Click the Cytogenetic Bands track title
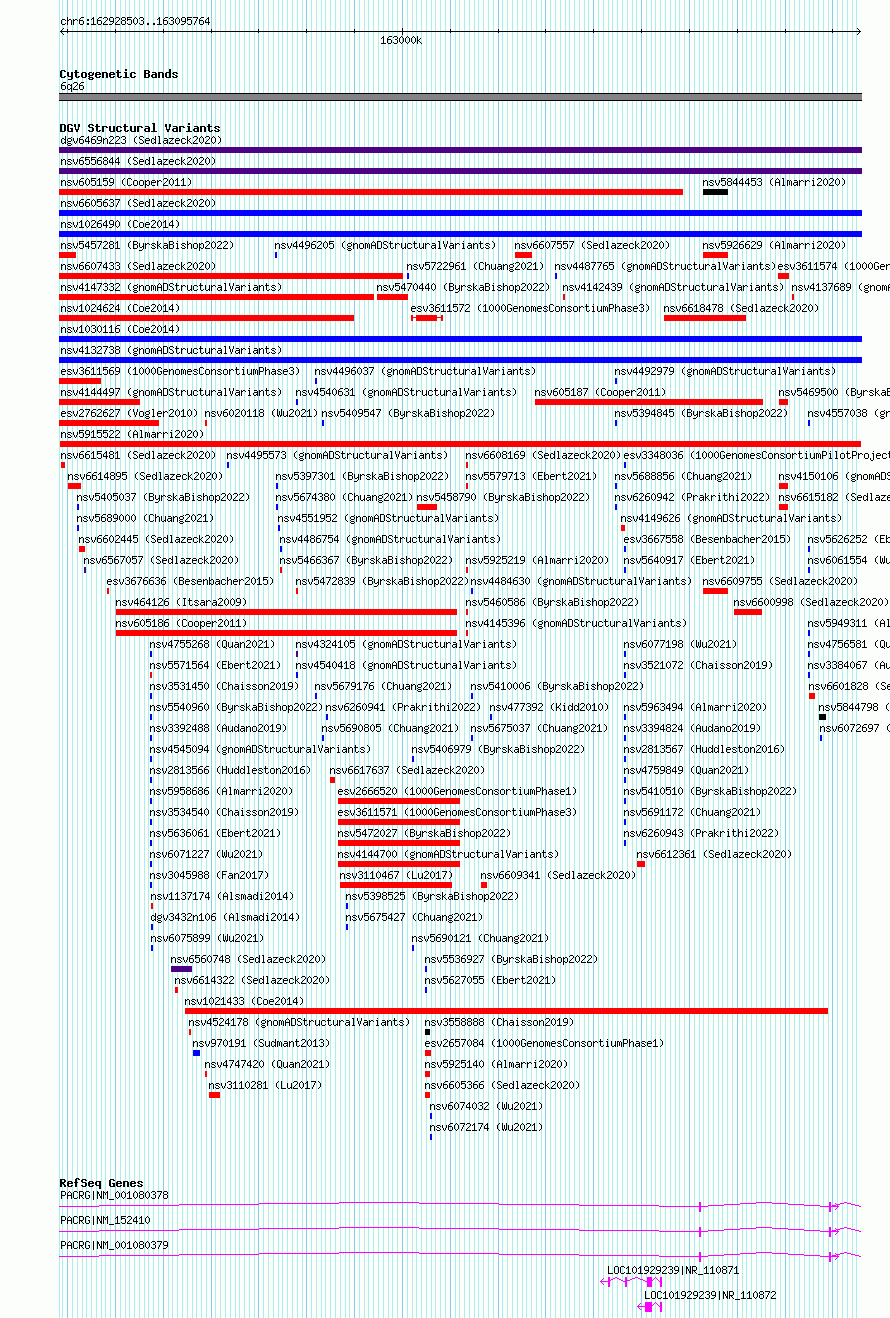Image resolution: width=890 pixels, height=1318 pixels. click(x=119, y=74)
